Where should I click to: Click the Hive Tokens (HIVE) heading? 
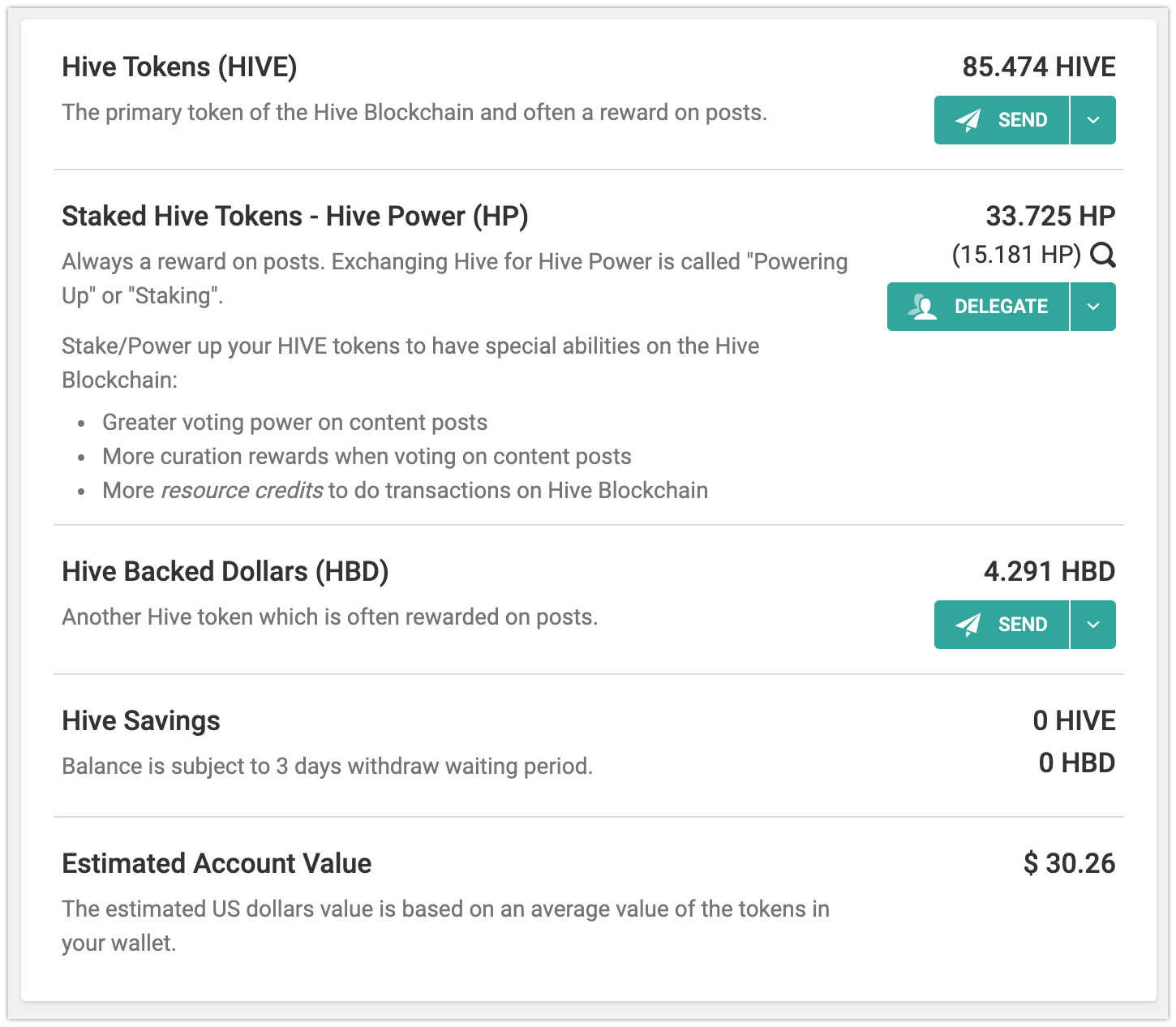click(x=179, y=67)
